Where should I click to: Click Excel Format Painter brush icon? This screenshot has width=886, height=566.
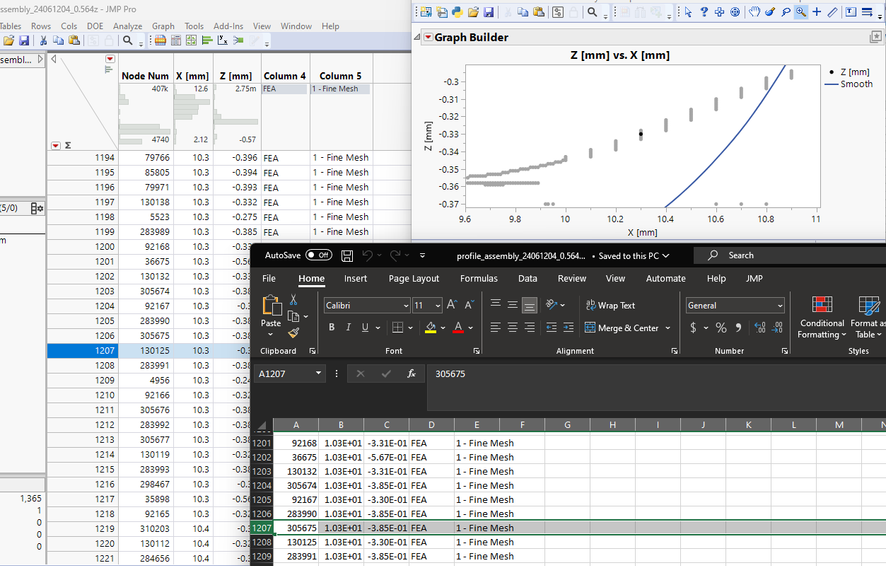click(x=292, y=333)
